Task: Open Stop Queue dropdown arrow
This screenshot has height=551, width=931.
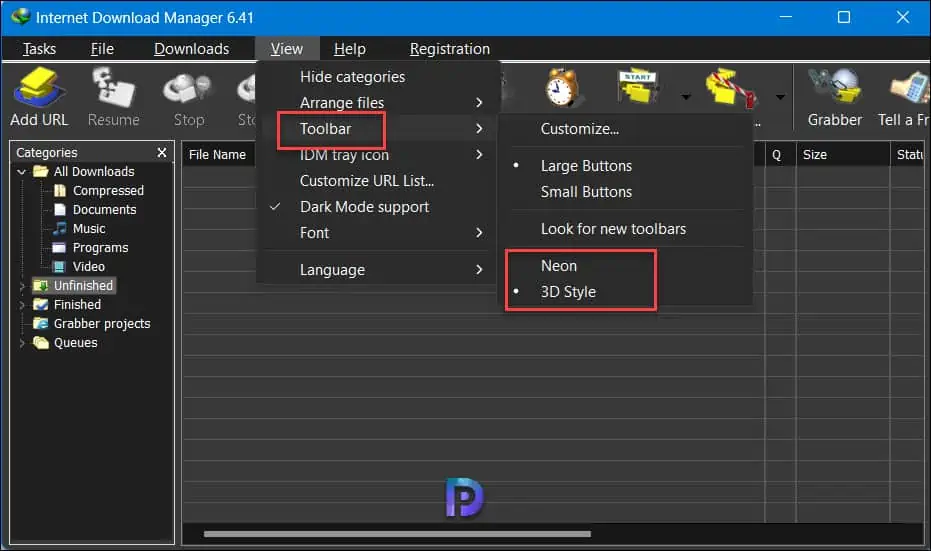Action: 780,97
